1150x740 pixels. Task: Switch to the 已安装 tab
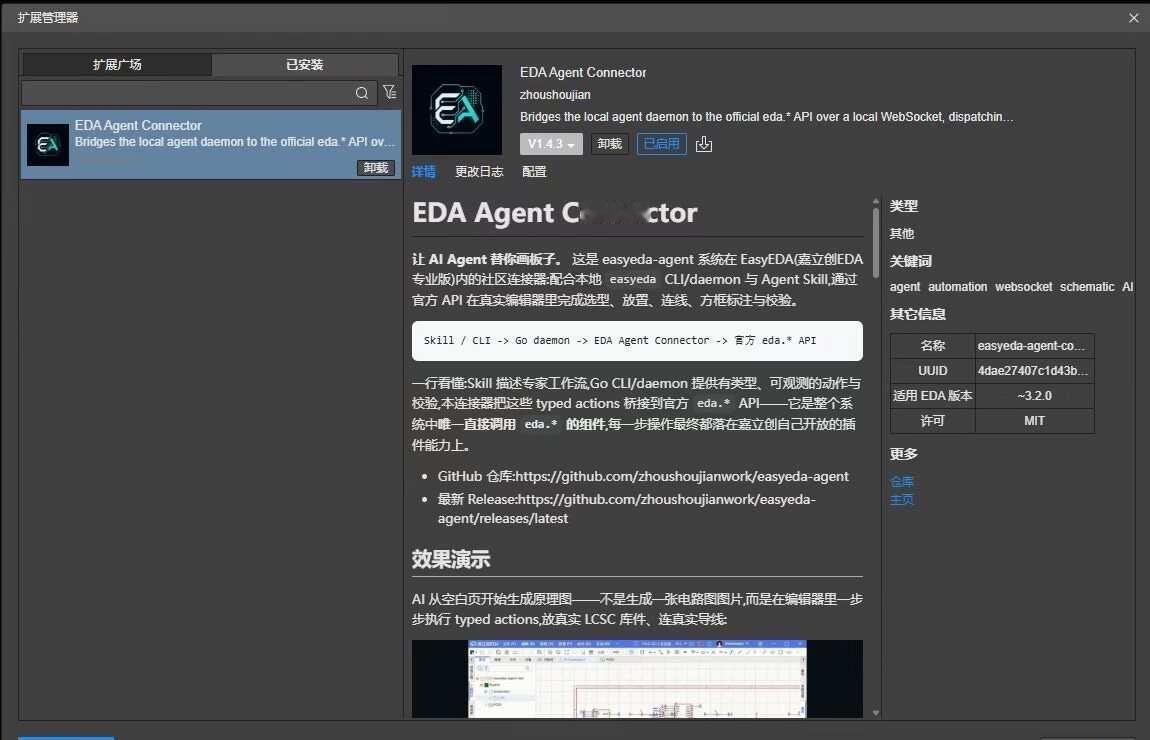[x=304, y=65]
